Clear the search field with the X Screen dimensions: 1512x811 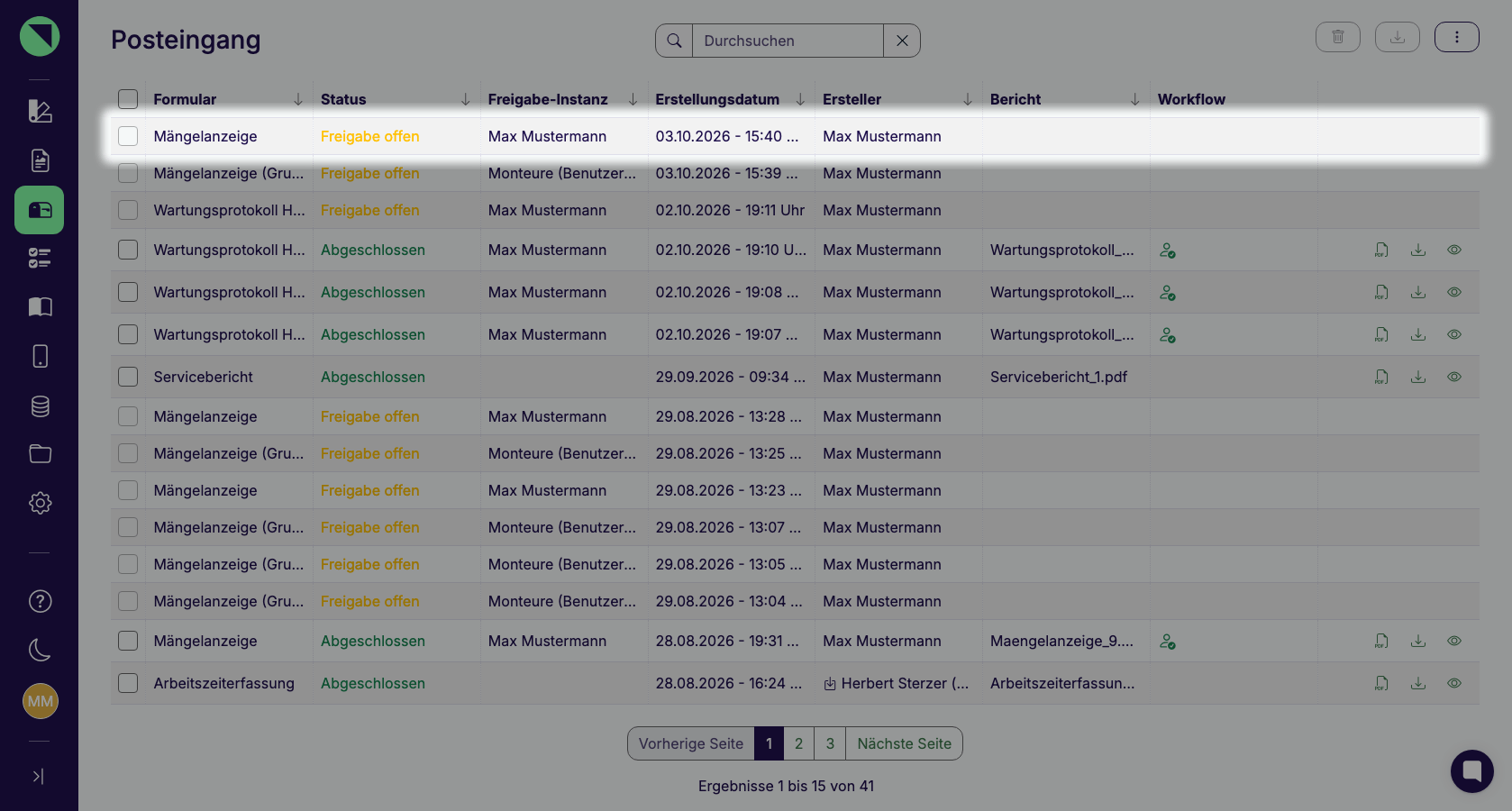902,41
